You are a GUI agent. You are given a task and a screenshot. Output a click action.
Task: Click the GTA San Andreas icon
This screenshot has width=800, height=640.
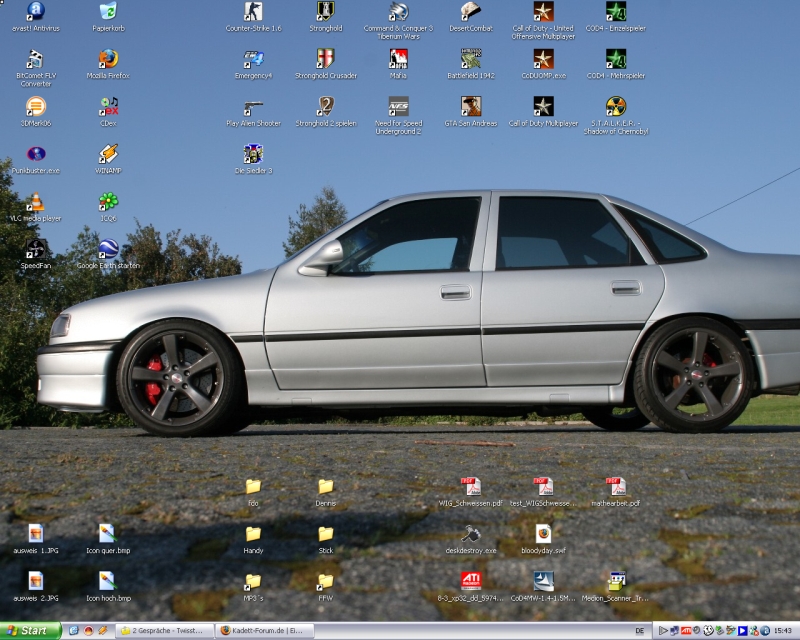pos(470,106)
